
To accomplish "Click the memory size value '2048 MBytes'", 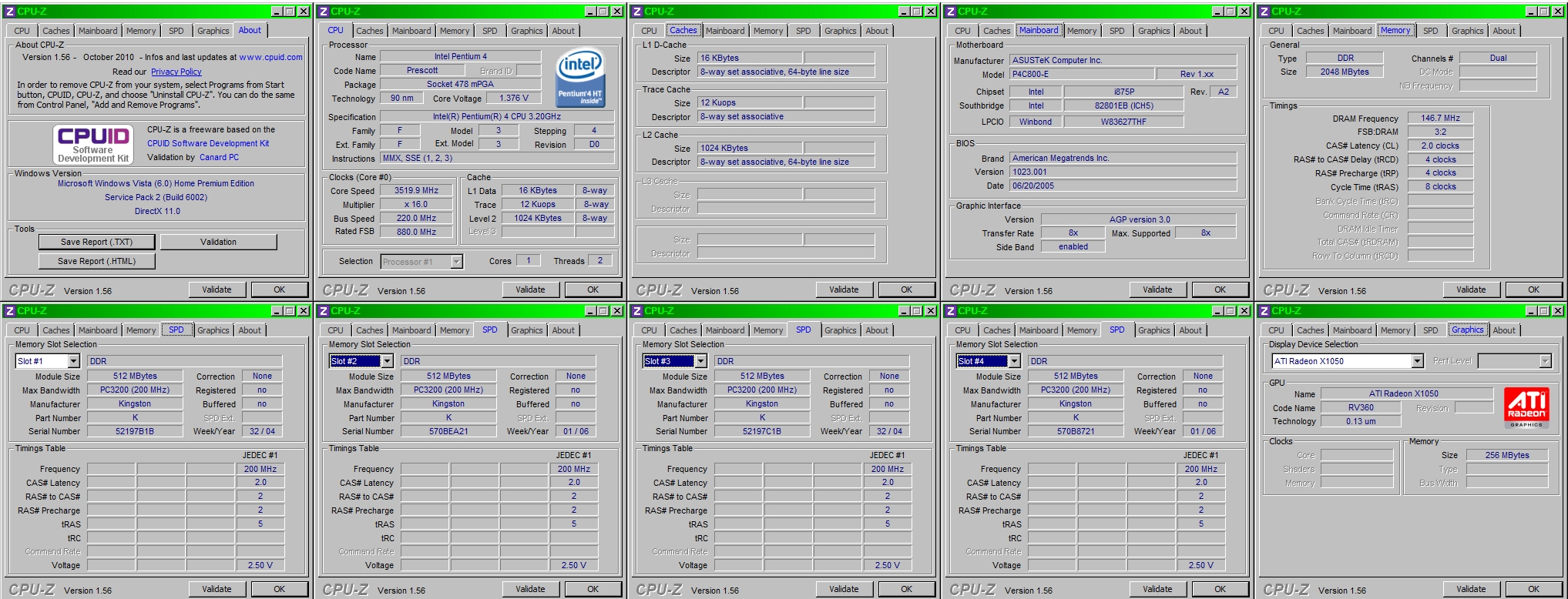I will coord(1345,72).
